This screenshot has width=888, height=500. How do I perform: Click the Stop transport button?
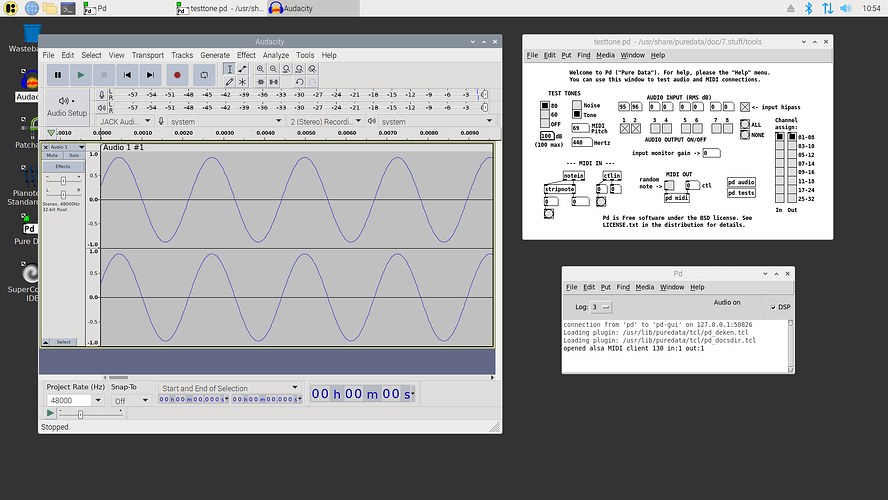104,75
